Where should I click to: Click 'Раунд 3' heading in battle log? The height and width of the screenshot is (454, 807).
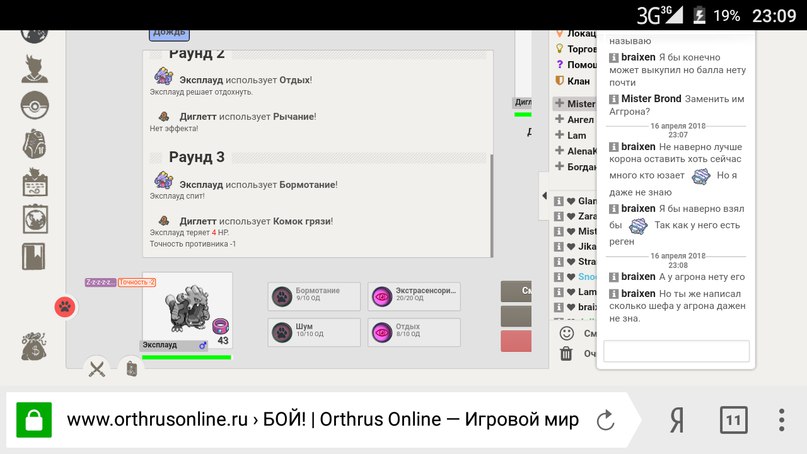coord(197,157)
